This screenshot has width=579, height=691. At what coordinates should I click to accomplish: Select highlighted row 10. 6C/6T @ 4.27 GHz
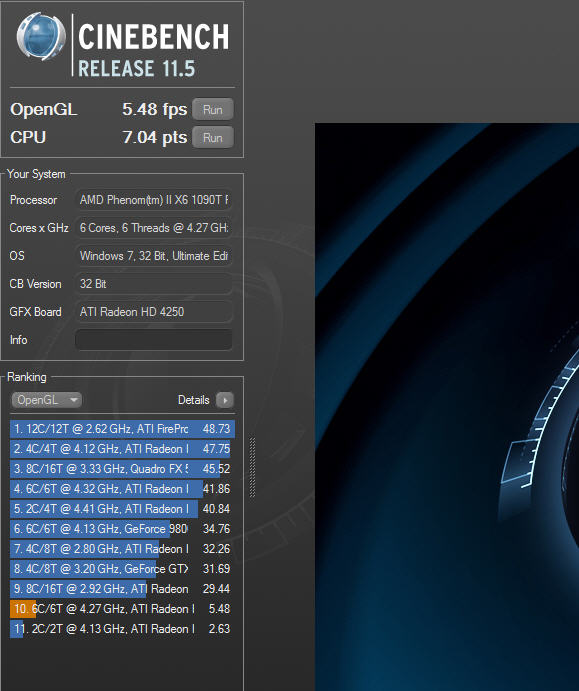click(122, 609)
